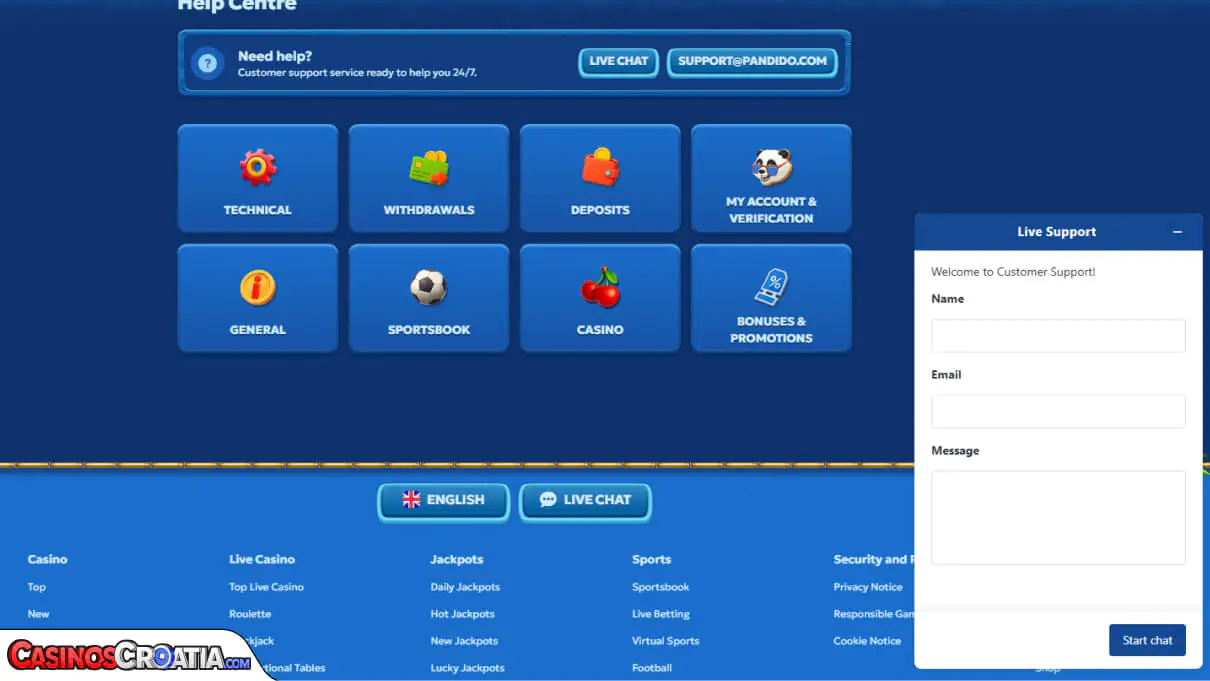1210x681 pixels.
Task: Open the Daily Jackpots footer link
Action: pos(465,587)
